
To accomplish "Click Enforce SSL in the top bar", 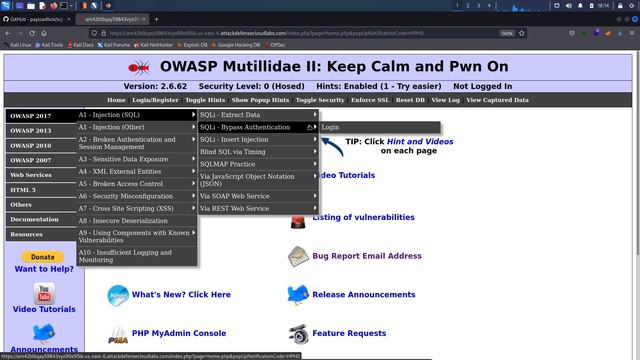I will tap(370, 100).
